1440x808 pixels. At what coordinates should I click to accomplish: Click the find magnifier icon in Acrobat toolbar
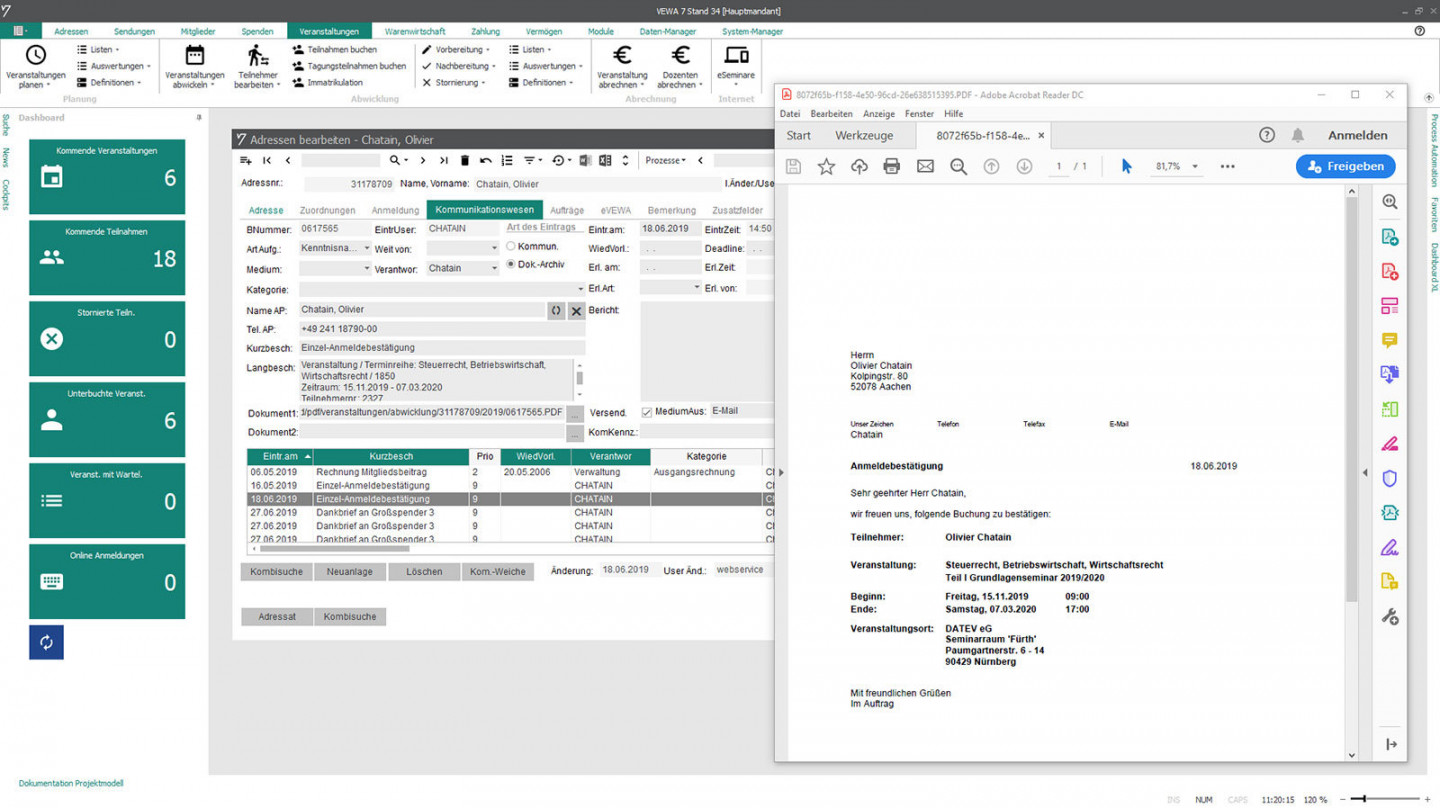coord(958,166)
